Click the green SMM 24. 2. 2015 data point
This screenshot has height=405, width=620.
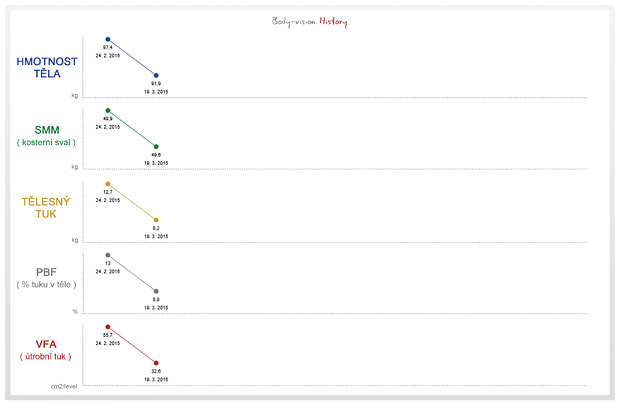pos(108,110)
